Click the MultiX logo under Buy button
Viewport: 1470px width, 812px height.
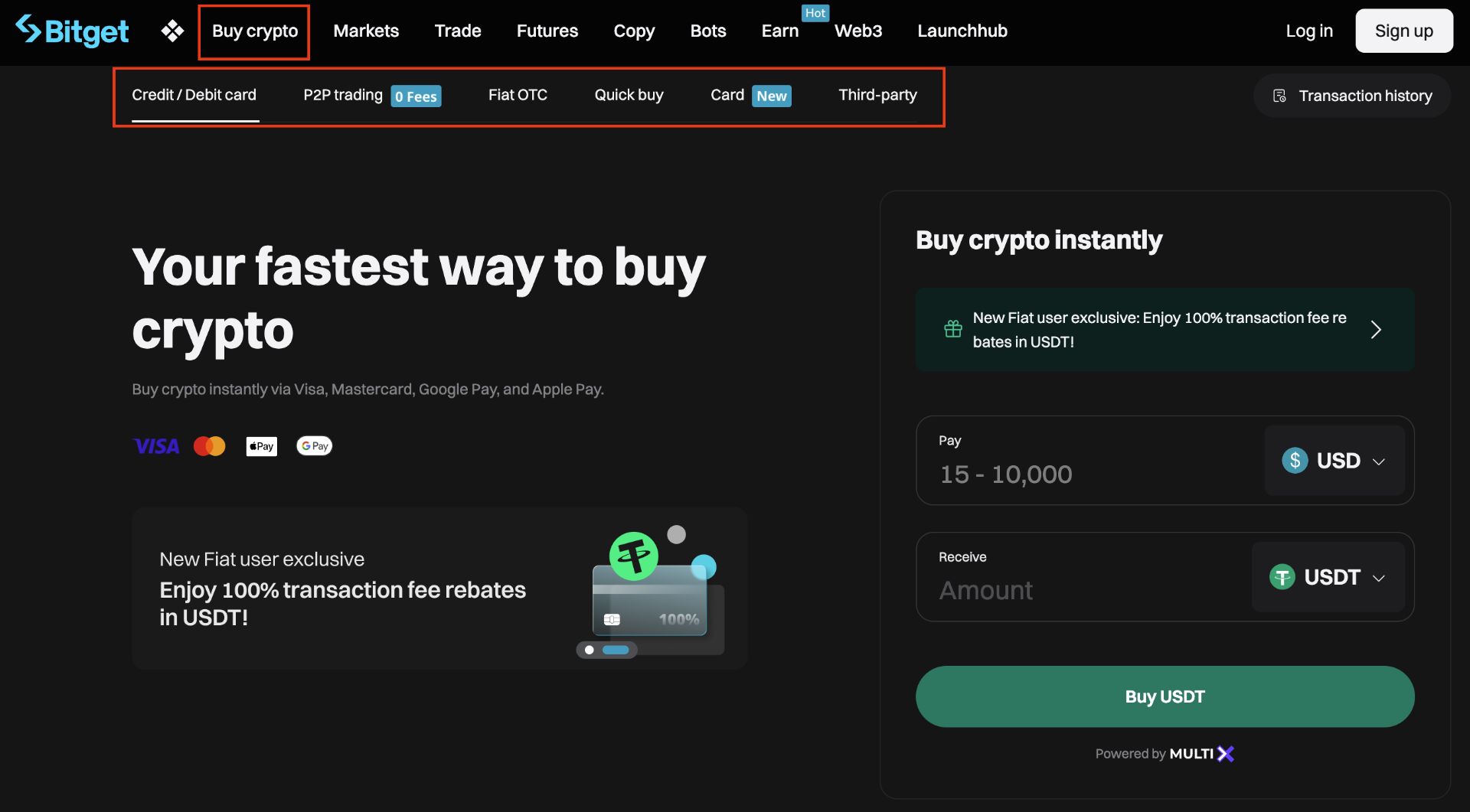[1202, 754]
